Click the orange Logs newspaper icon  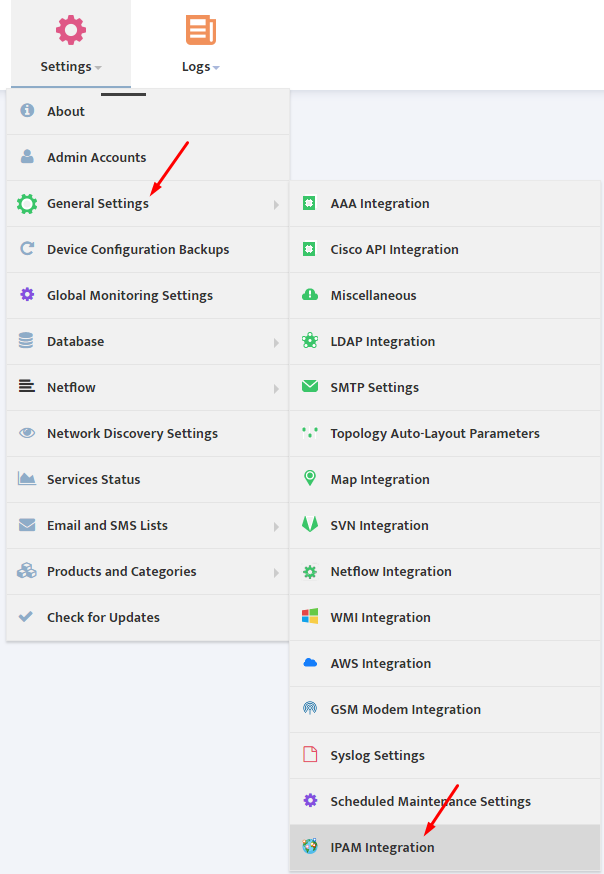point(201,30)
